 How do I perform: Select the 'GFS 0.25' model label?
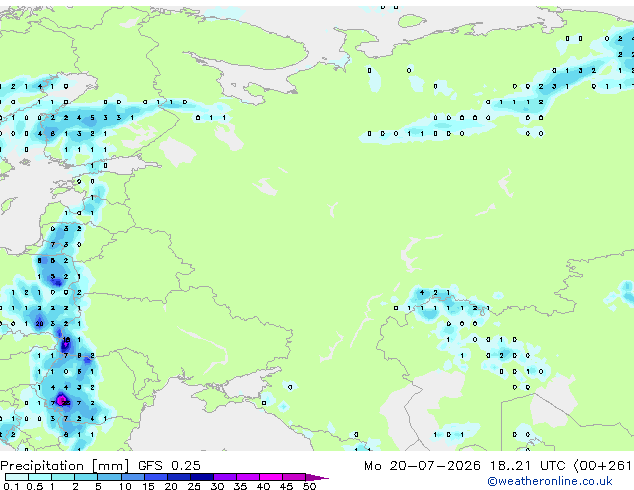click(x=169, y=466)
